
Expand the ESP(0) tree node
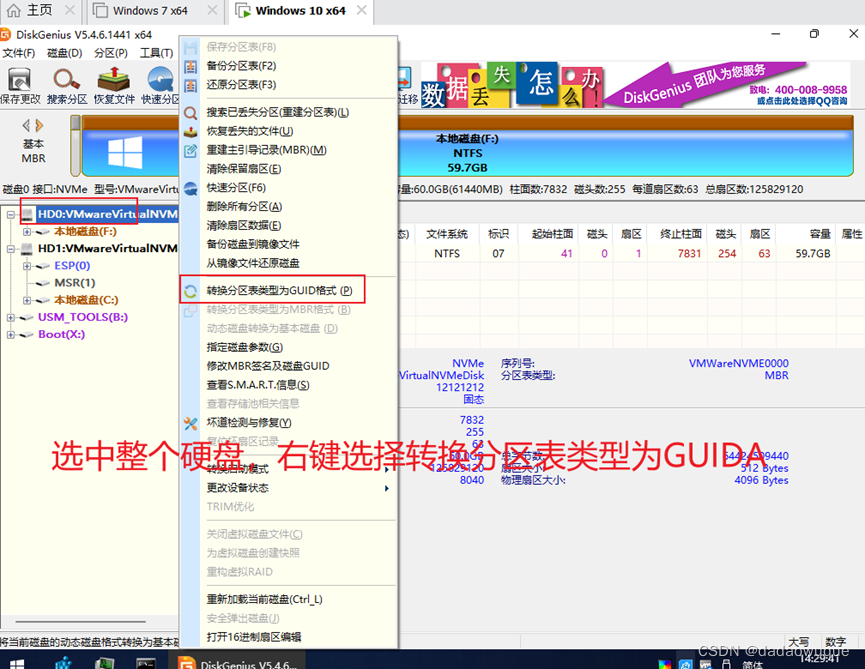26,266
